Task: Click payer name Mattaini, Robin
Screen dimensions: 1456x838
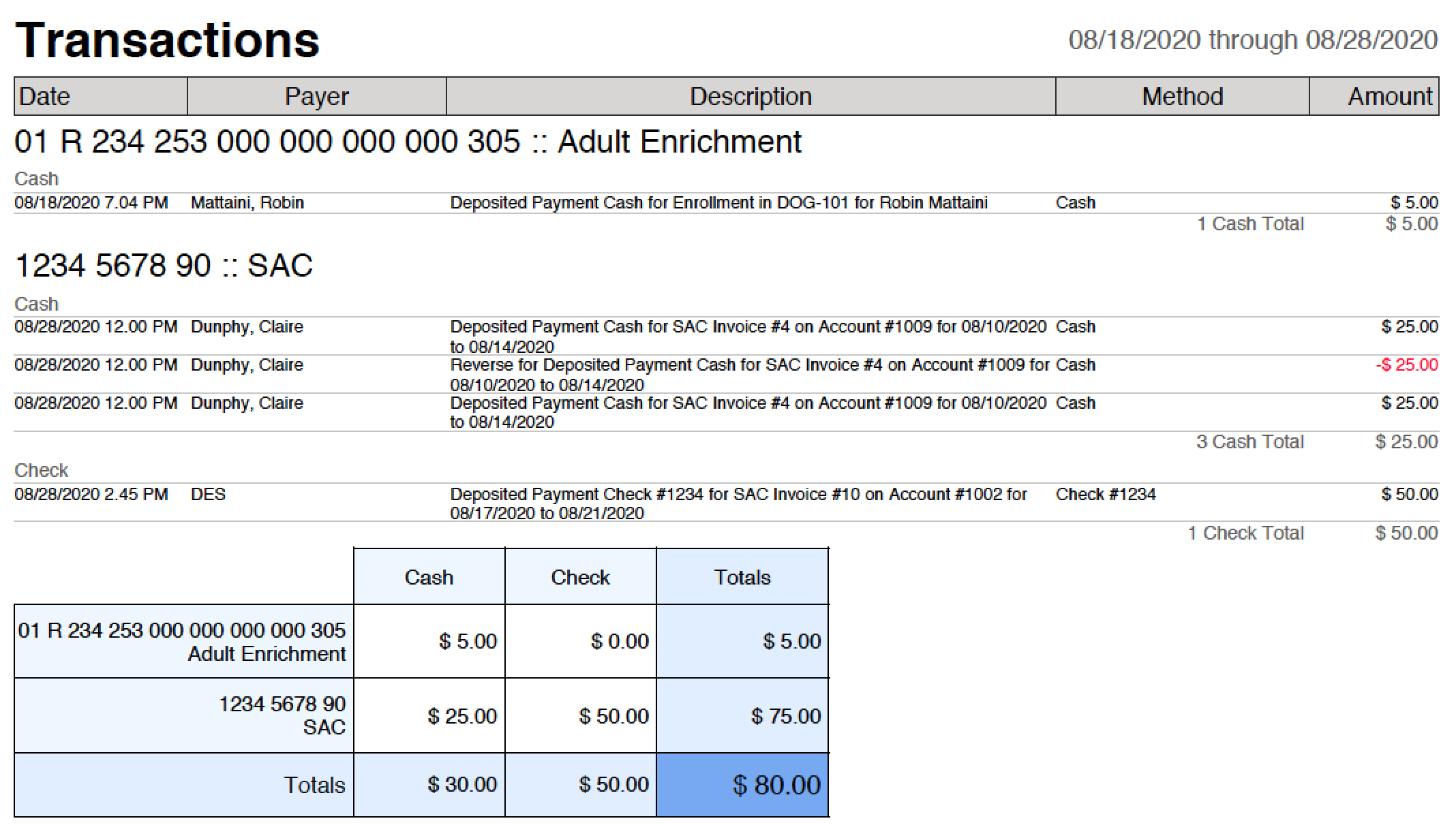Action: (247, 203)
